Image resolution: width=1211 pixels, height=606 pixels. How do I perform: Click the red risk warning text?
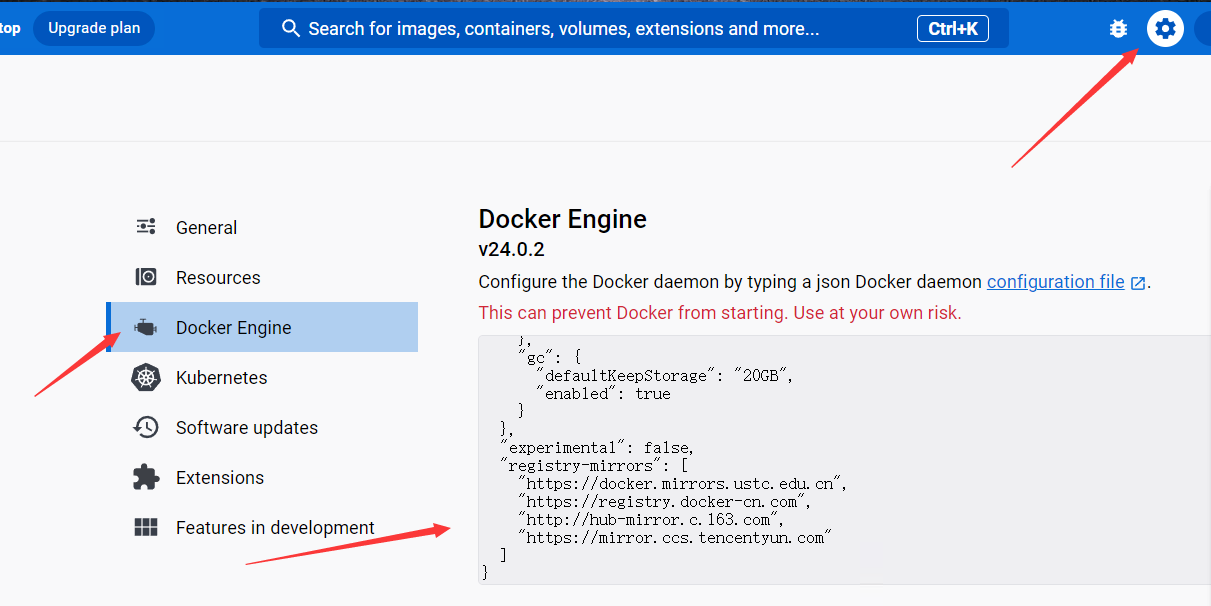tap(720, 313)
